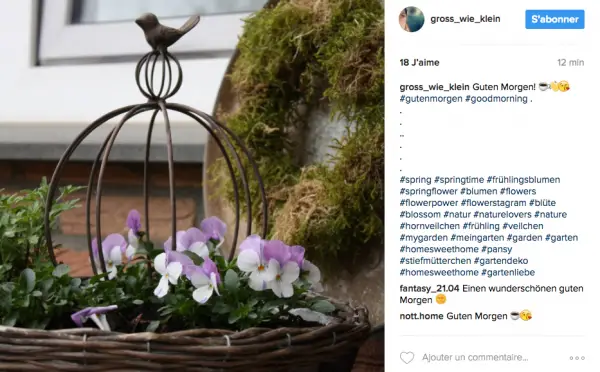The height and width of the screenshot is (372, 600).
Task: Click in the Ajouter un commentaire field
Action: coord(475,357)
